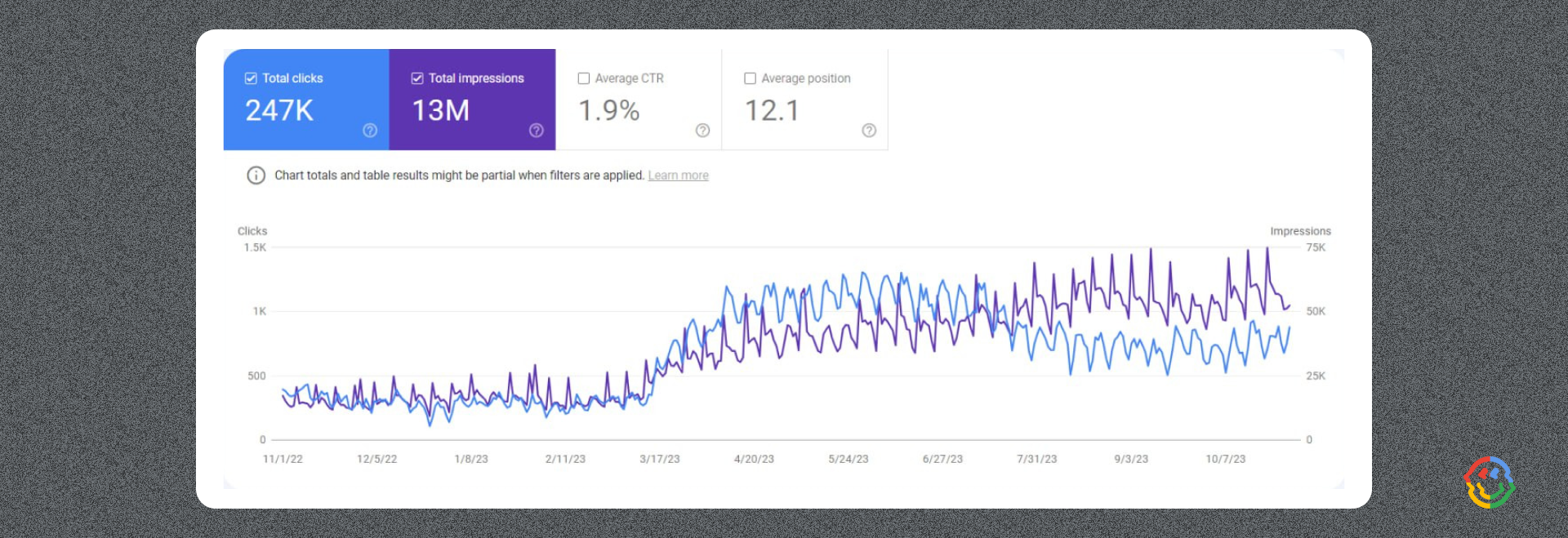Click the 3/17/23 date on the chart axis
The height and width of the screenshot is (538, 1568).
point(660,460)
